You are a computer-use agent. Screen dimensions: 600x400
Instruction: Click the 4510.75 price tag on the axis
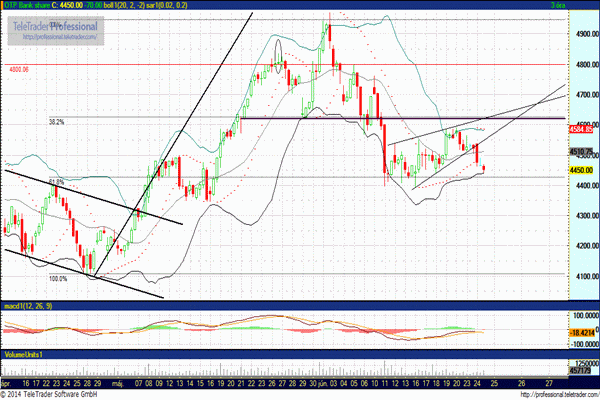(581, 152)
